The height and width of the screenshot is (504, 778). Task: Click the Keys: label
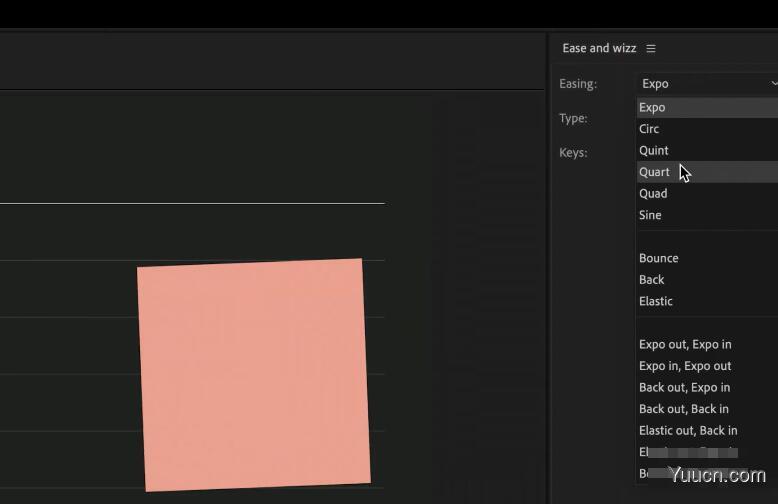(573, 153)
